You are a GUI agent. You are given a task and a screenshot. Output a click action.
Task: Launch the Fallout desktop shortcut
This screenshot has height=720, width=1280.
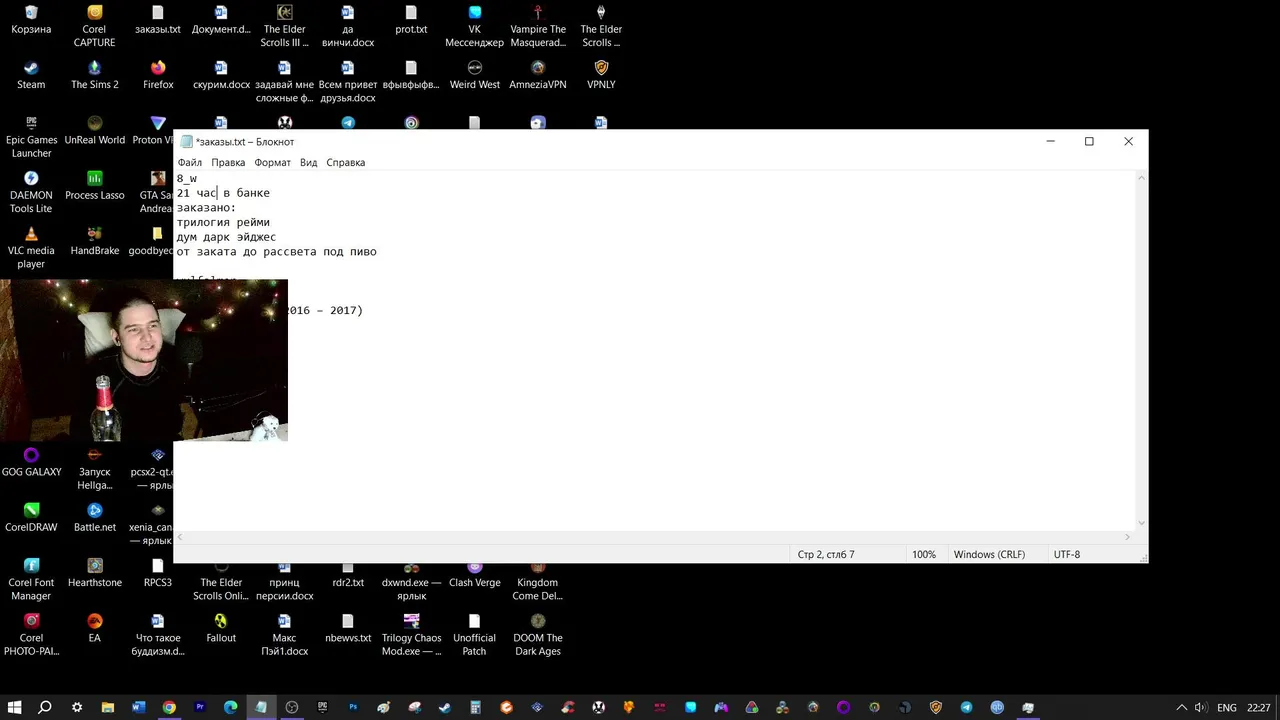[x=221, y=629]
